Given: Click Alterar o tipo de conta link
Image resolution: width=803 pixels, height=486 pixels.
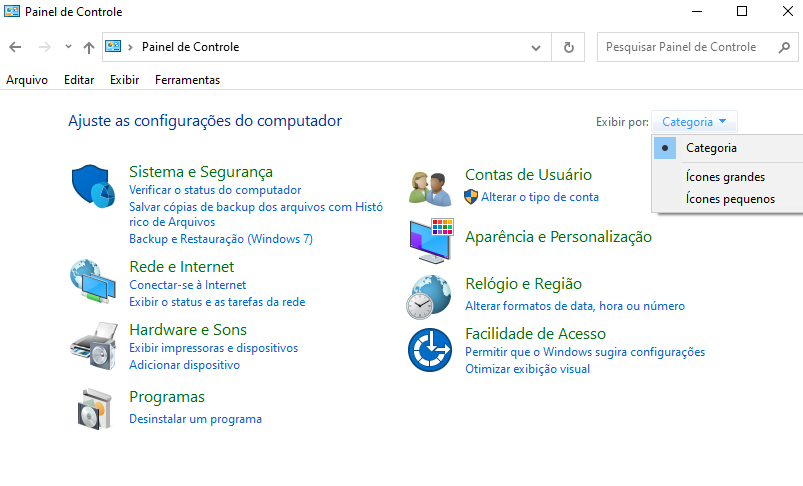Looking at the screenshot, I should pos(540,197).
